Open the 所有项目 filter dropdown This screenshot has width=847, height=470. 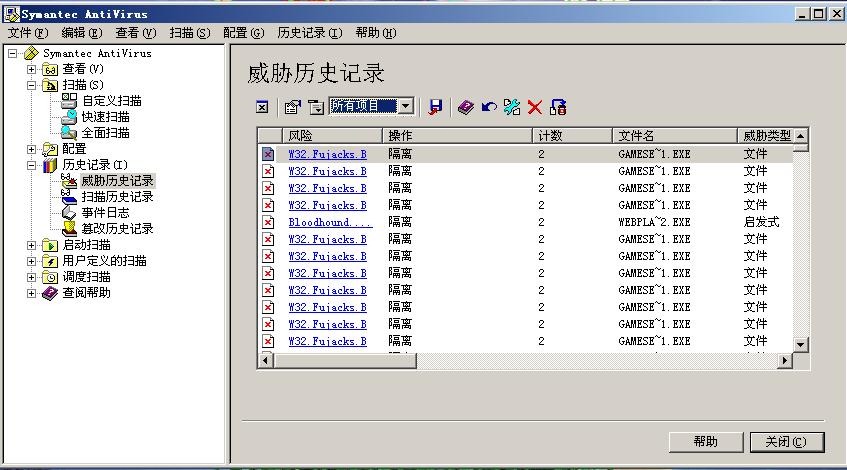pyautogui.click(x=406, y=106)
